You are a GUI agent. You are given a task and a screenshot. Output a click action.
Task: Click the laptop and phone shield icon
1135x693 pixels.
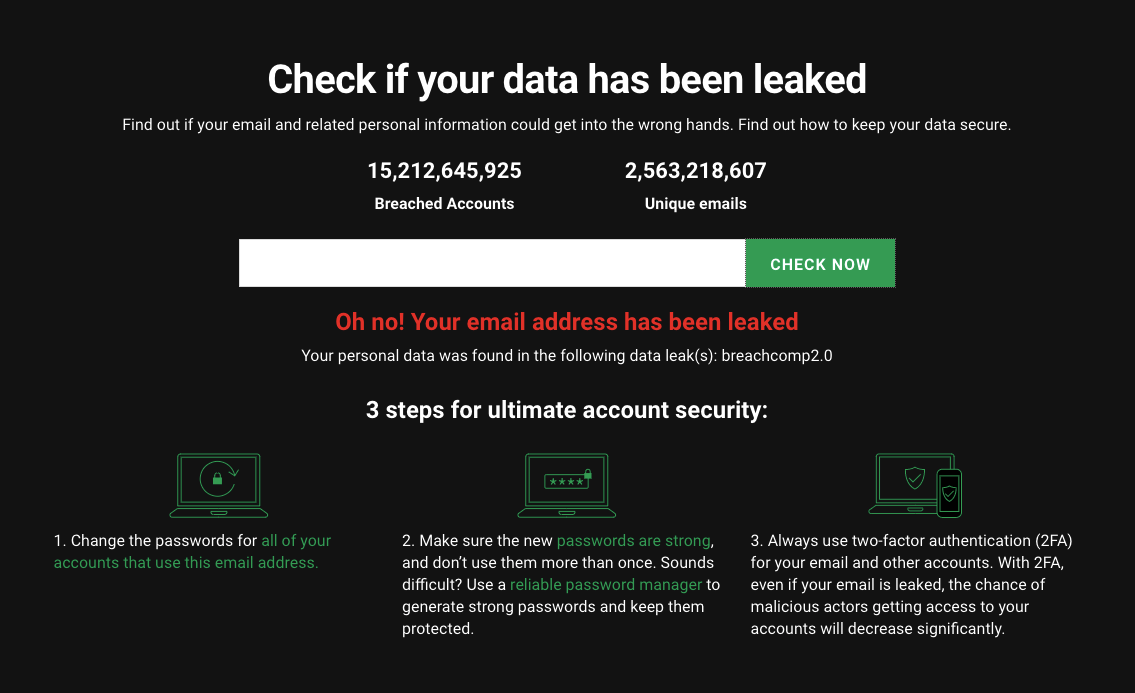pos(915,485)
